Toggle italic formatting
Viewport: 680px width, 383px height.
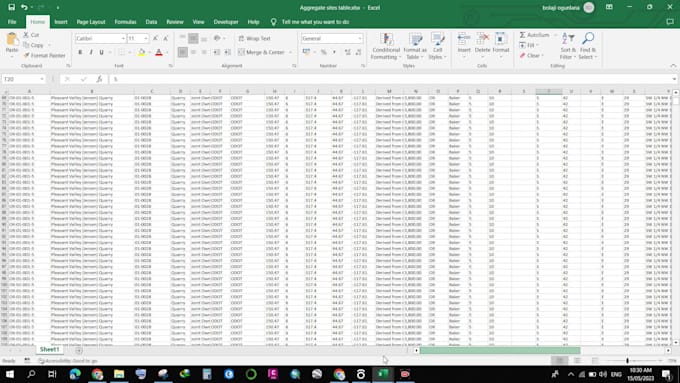pos(91,52)
